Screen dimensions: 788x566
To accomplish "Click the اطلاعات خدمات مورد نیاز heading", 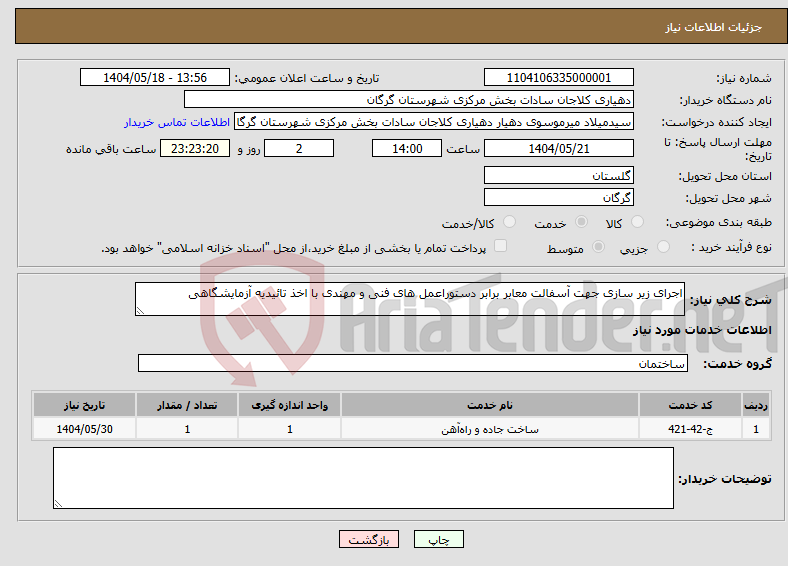I will pos(702,330).
